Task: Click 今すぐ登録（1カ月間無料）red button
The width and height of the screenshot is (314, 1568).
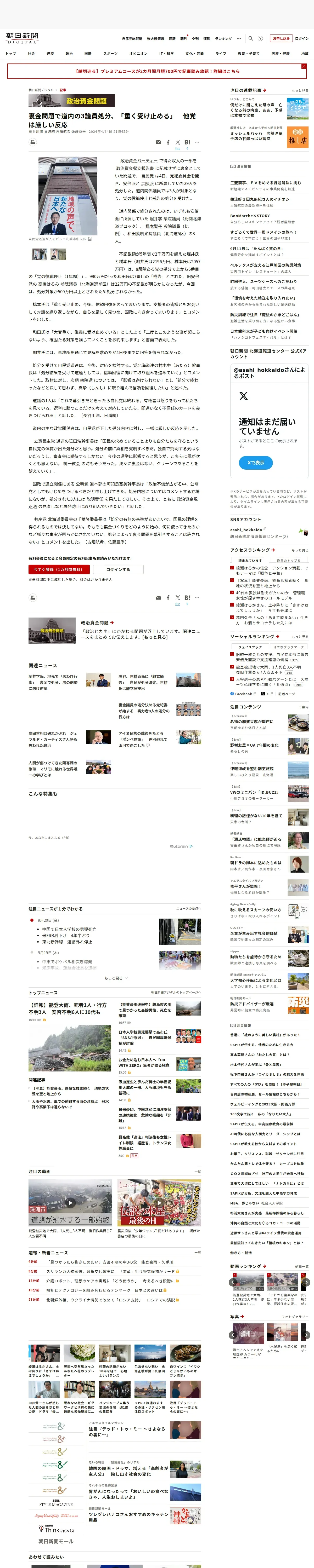Action: tap(59, 569)
